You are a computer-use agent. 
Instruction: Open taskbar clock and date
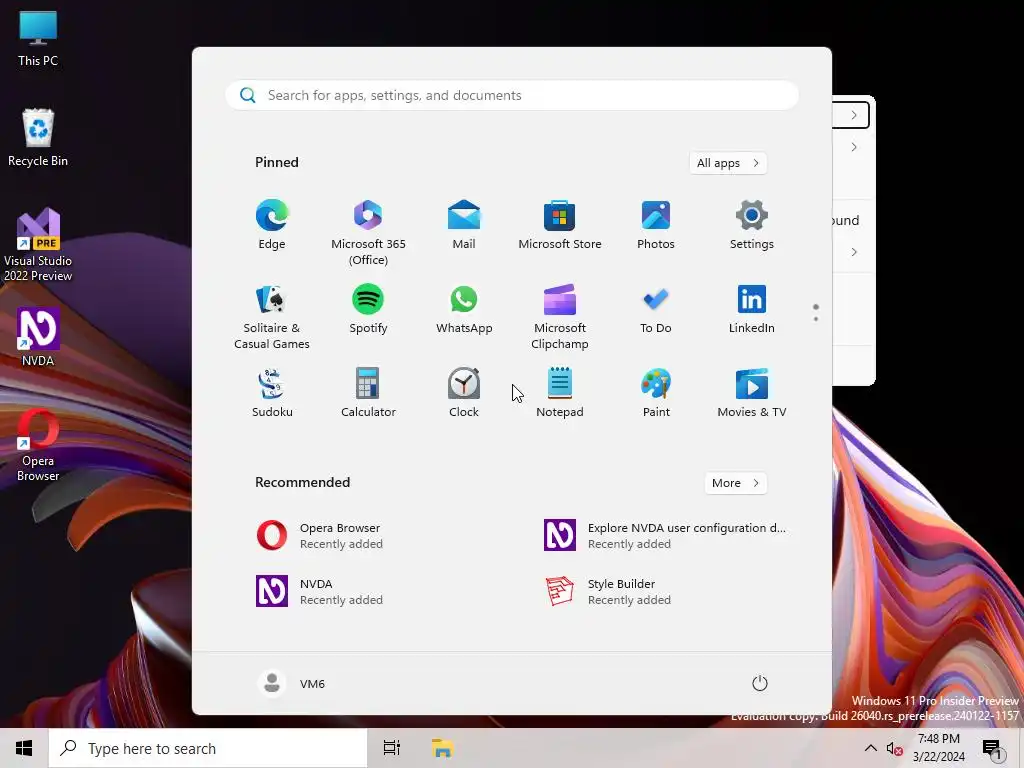(939, 748)
